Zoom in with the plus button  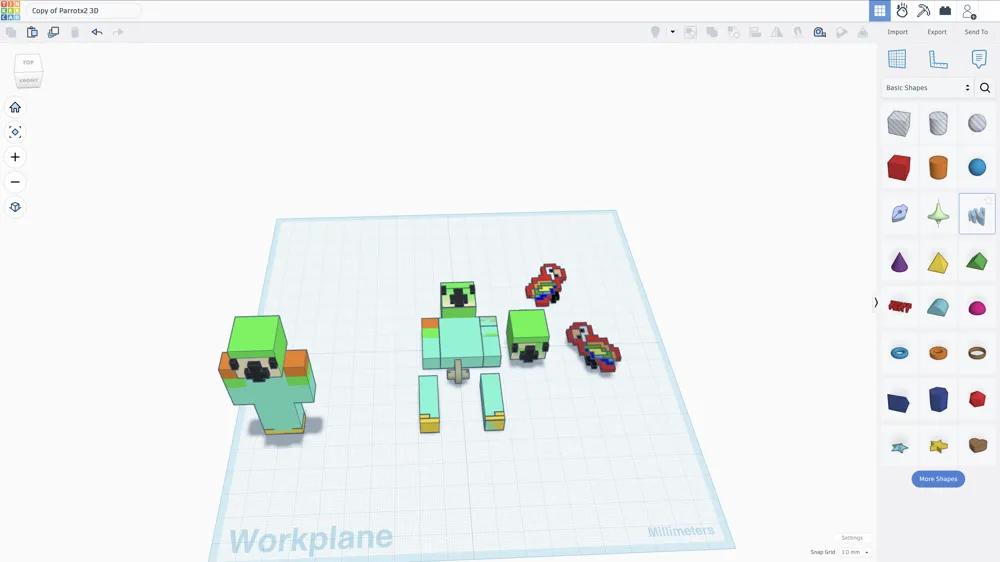coord(15,157)
